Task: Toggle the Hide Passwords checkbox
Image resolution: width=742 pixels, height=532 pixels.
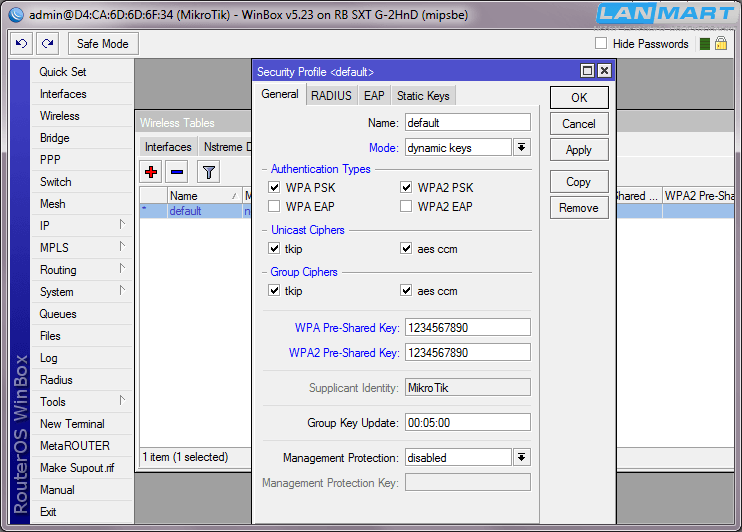Action: tap(601, 44)
